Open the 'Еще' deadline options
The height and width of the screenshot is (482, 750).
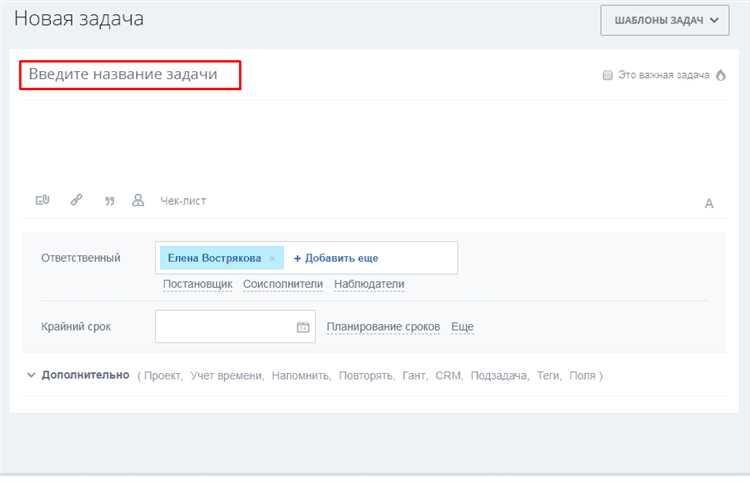(x=462, y=327)
